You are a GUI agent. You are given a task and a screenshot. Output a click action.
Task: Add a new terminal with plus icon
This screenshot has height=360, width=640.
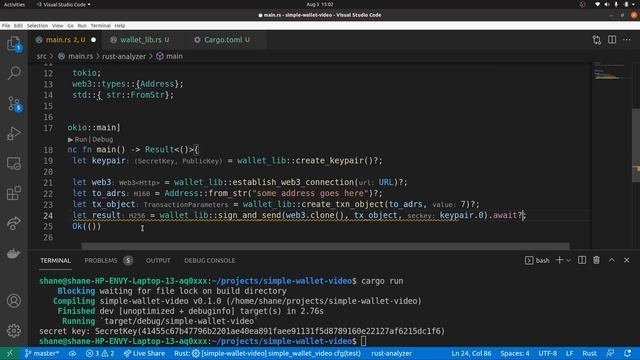coord(559,260)
